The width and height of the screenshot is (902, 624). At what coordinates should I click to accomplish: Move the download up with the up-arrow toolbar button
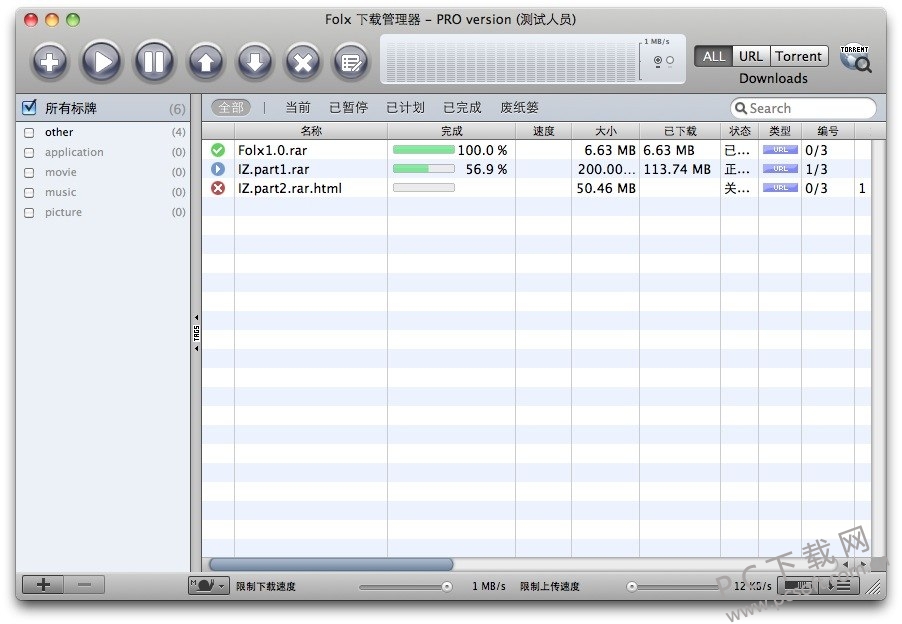tap(206, 62)
